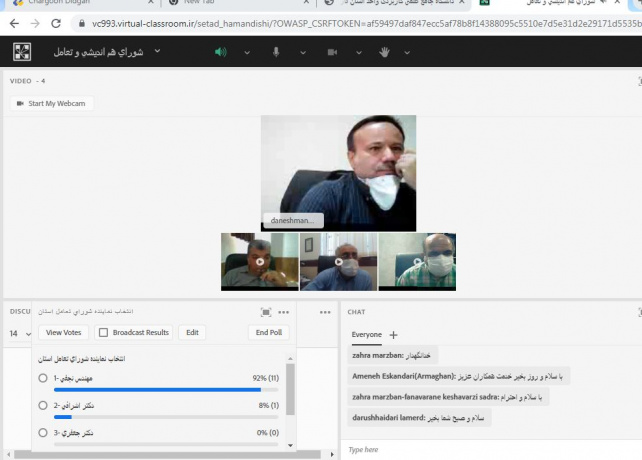Toggle Broadcast Results checkbox
This screenshot has width=642, height=460.
pyautogui.click(x=103, y=332)
